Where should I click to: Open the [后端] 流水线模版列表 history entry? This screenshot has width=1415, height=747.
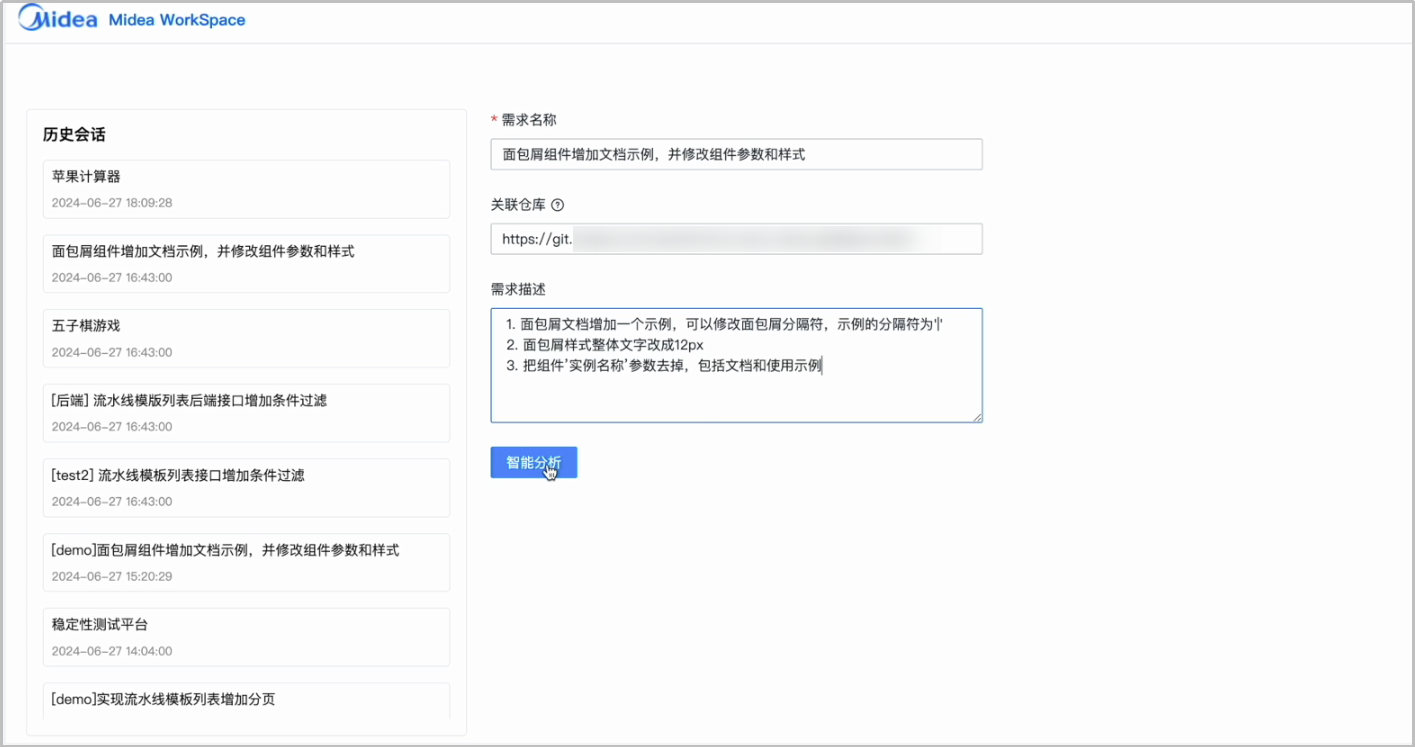pyautogui.click(x=246, y=412)
